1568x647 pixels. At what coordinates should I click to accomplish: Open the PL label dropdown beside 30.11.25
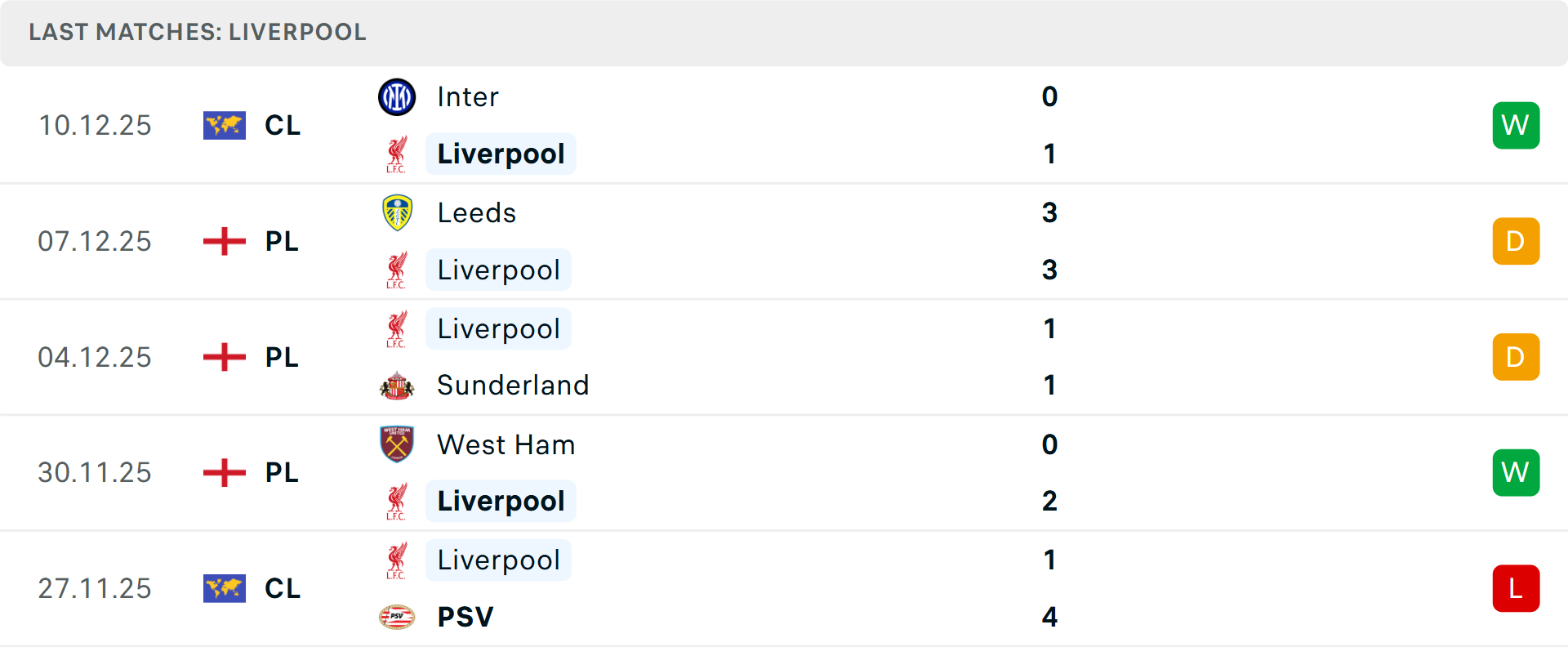(x=282, y=472)
